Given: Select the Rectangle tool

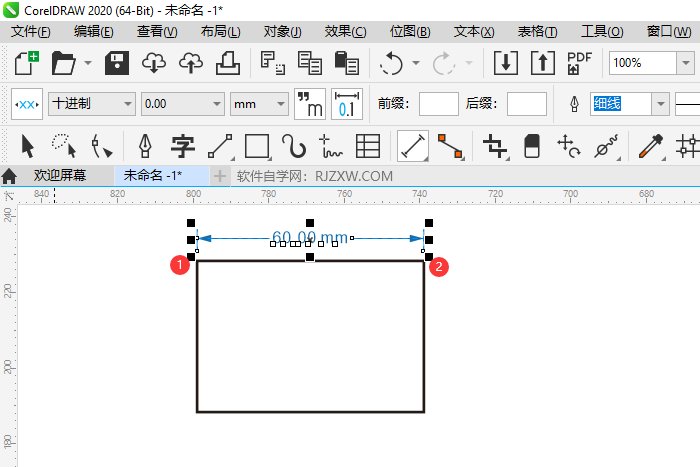Looking at the screenshot, I should tap(257, 146).
